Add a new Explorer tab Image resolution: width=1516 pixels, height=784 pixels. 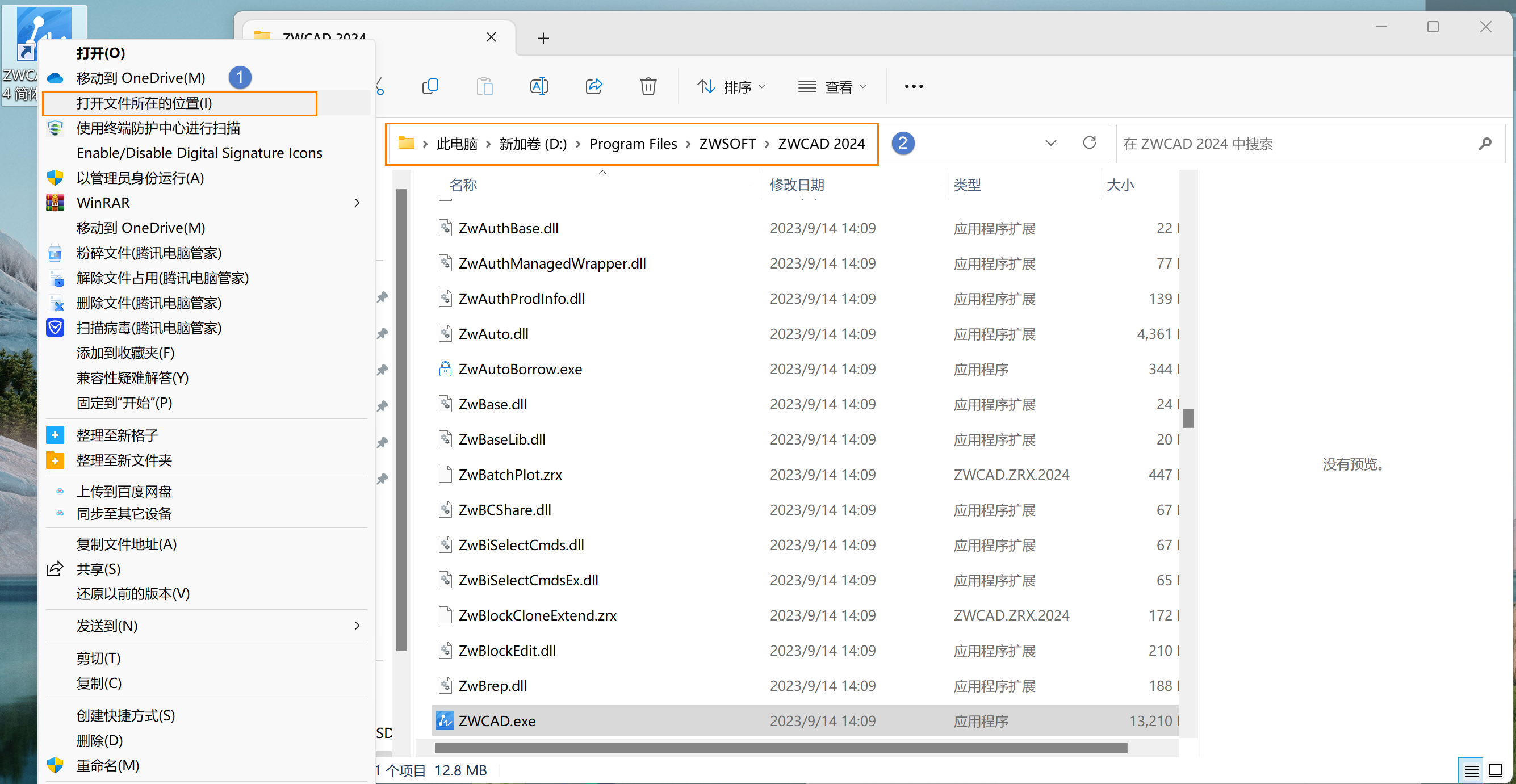[x=543, y=38]
